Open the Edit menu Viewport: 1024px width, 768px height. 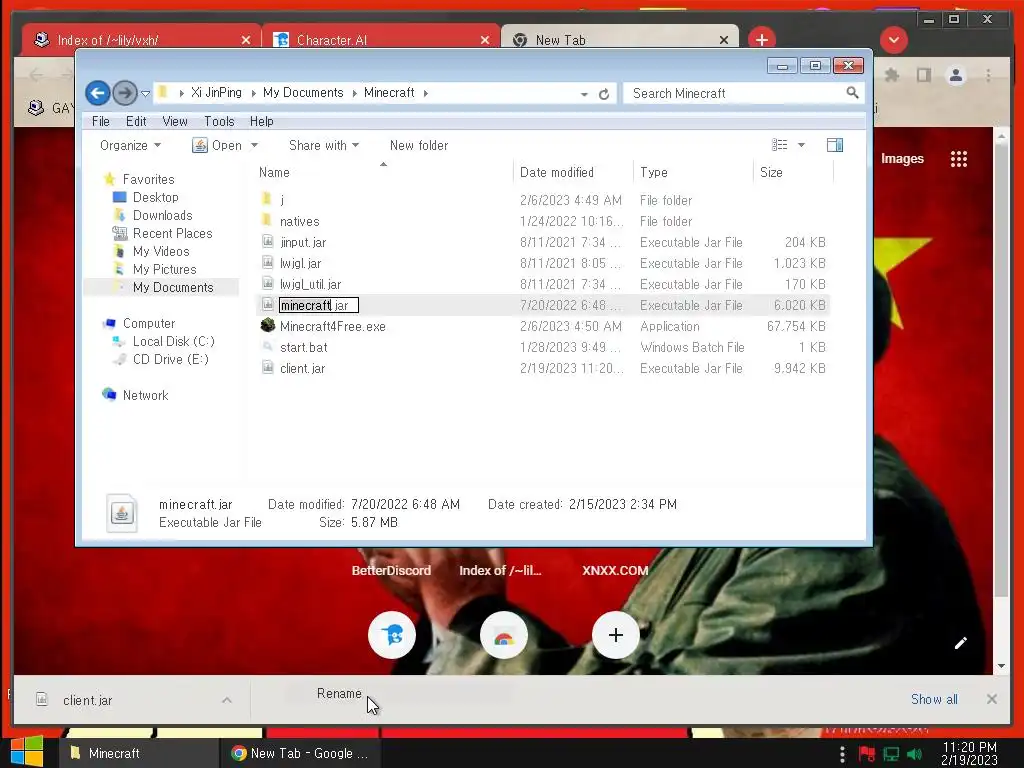click(x=136, y=121)
